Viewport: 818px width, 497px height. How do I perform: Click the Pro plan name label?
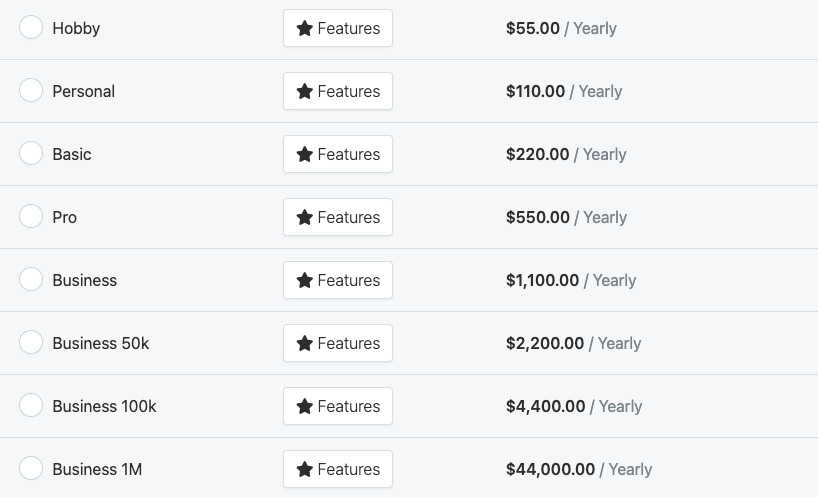(64, 217)
